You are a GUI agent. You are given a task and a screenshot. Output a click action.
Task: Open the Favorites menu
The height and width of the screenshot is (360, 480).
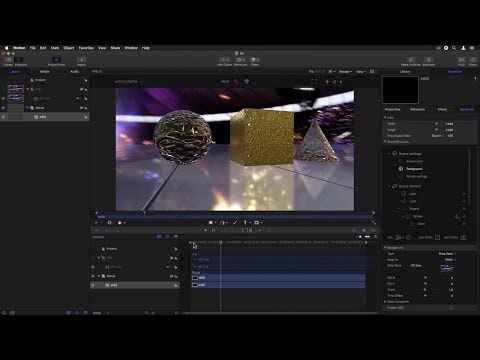point(86,48)
